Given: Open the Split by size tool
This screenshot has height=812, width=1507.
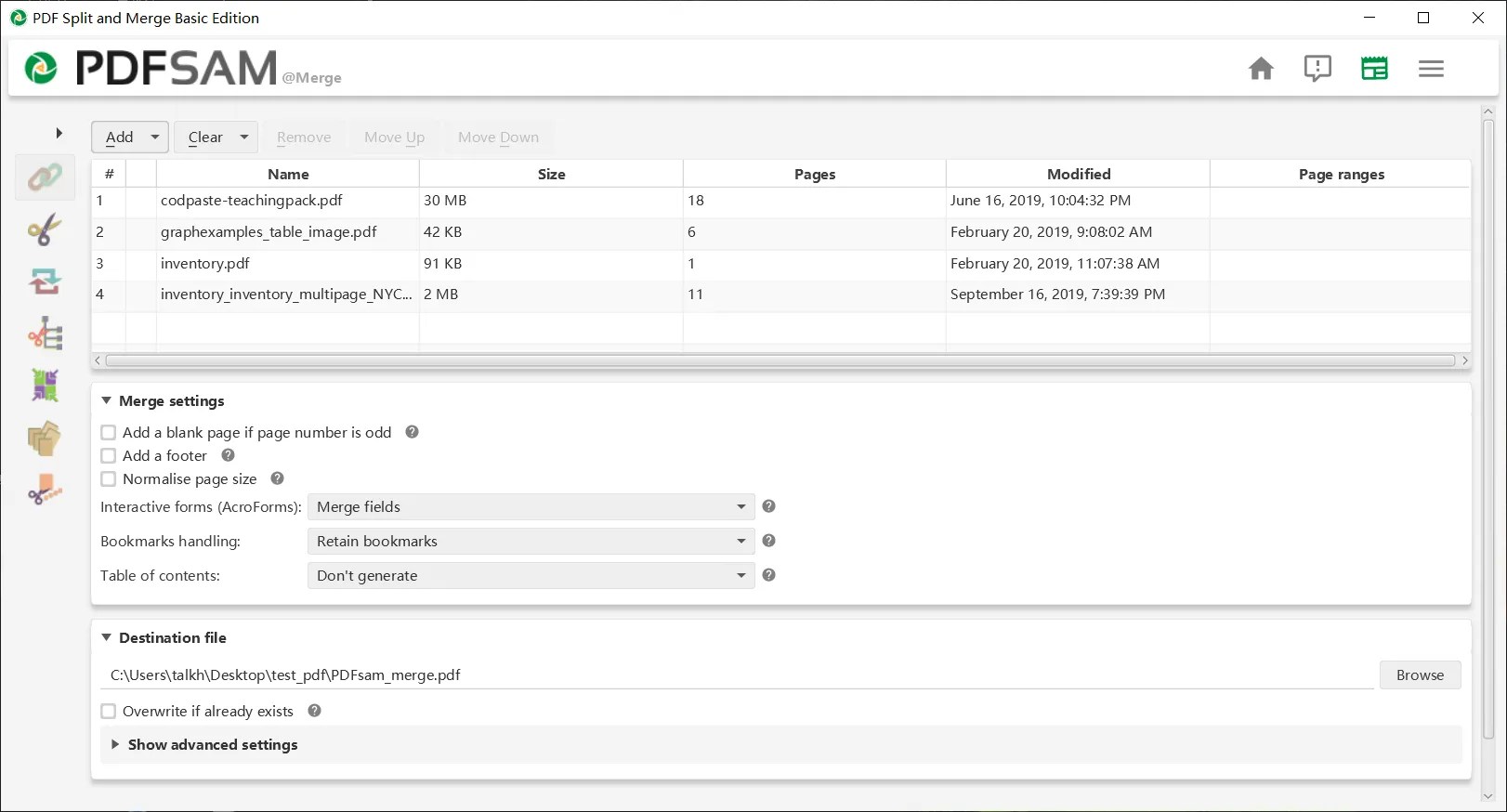Looking at the screenshot, I should (x=45, y=490).
